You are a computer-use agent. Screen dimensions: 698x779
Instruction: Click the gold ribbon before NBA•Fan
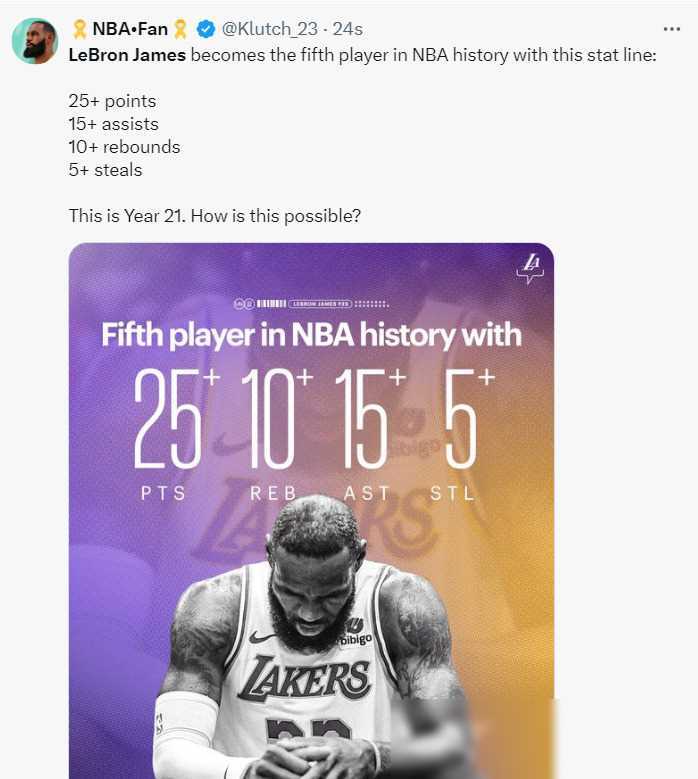click(x=79, y=29)
